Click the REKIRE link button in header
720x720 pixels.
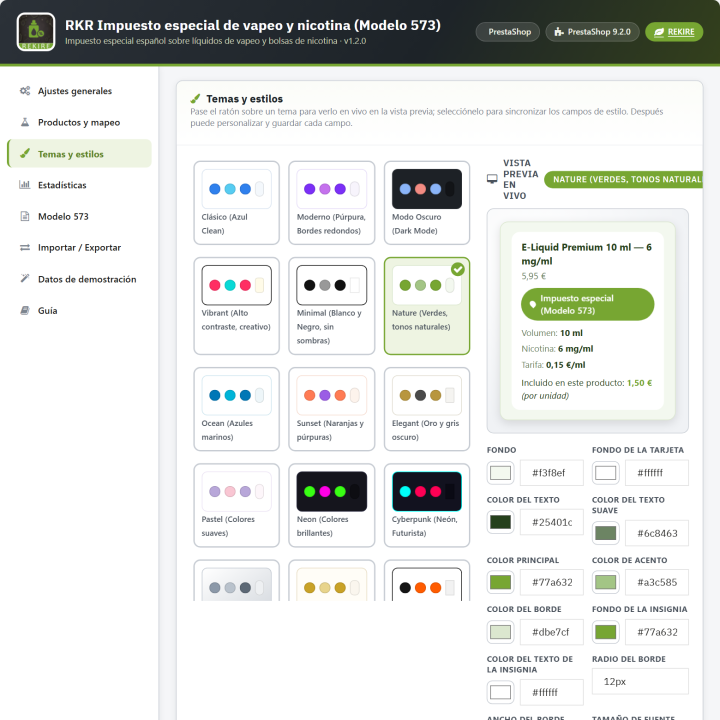pos(674,32)
